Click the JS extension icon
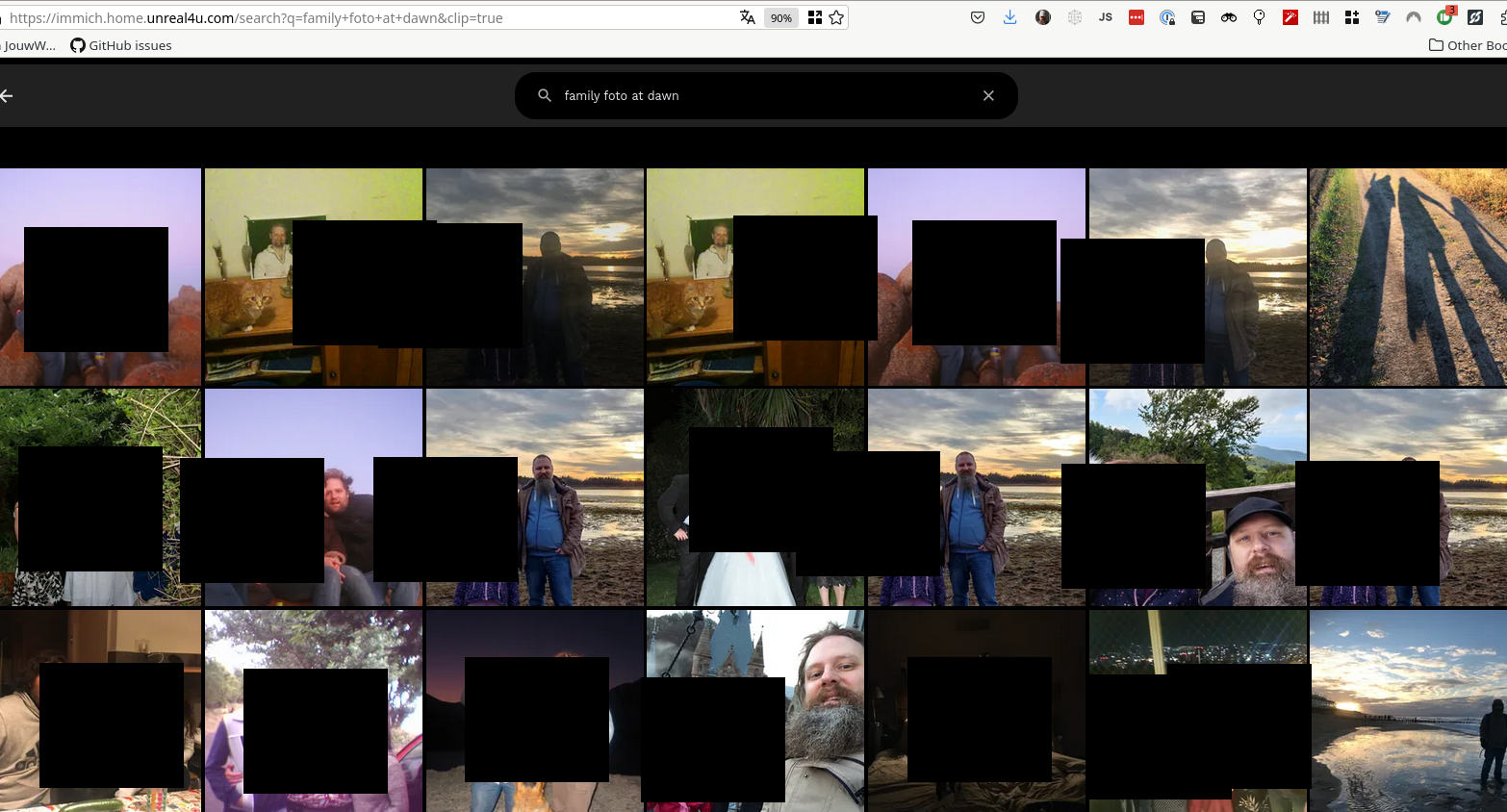The height and width of the screenshot is (812, 1507). click(x=1106, y=17)
